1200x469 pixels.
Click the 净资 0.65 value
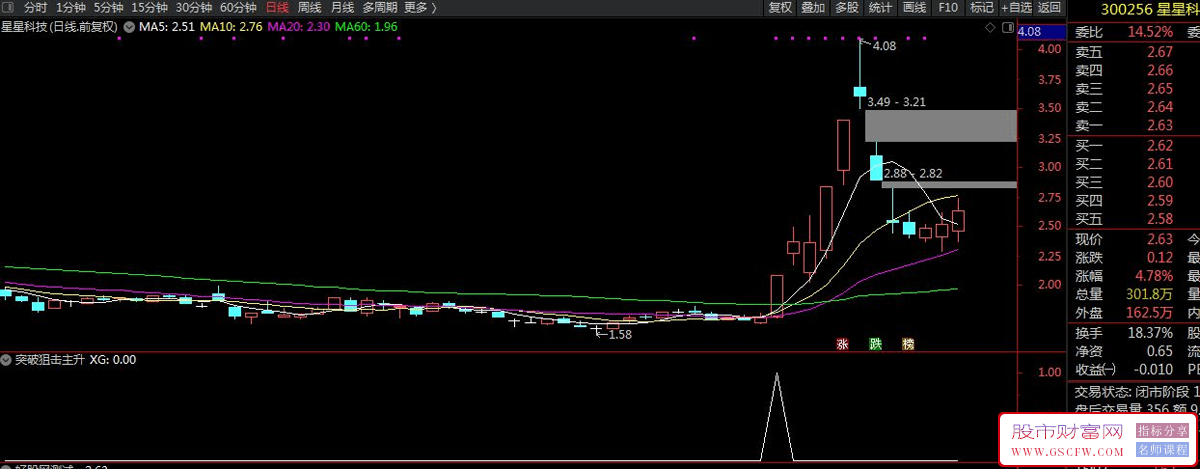point(1159,351)
